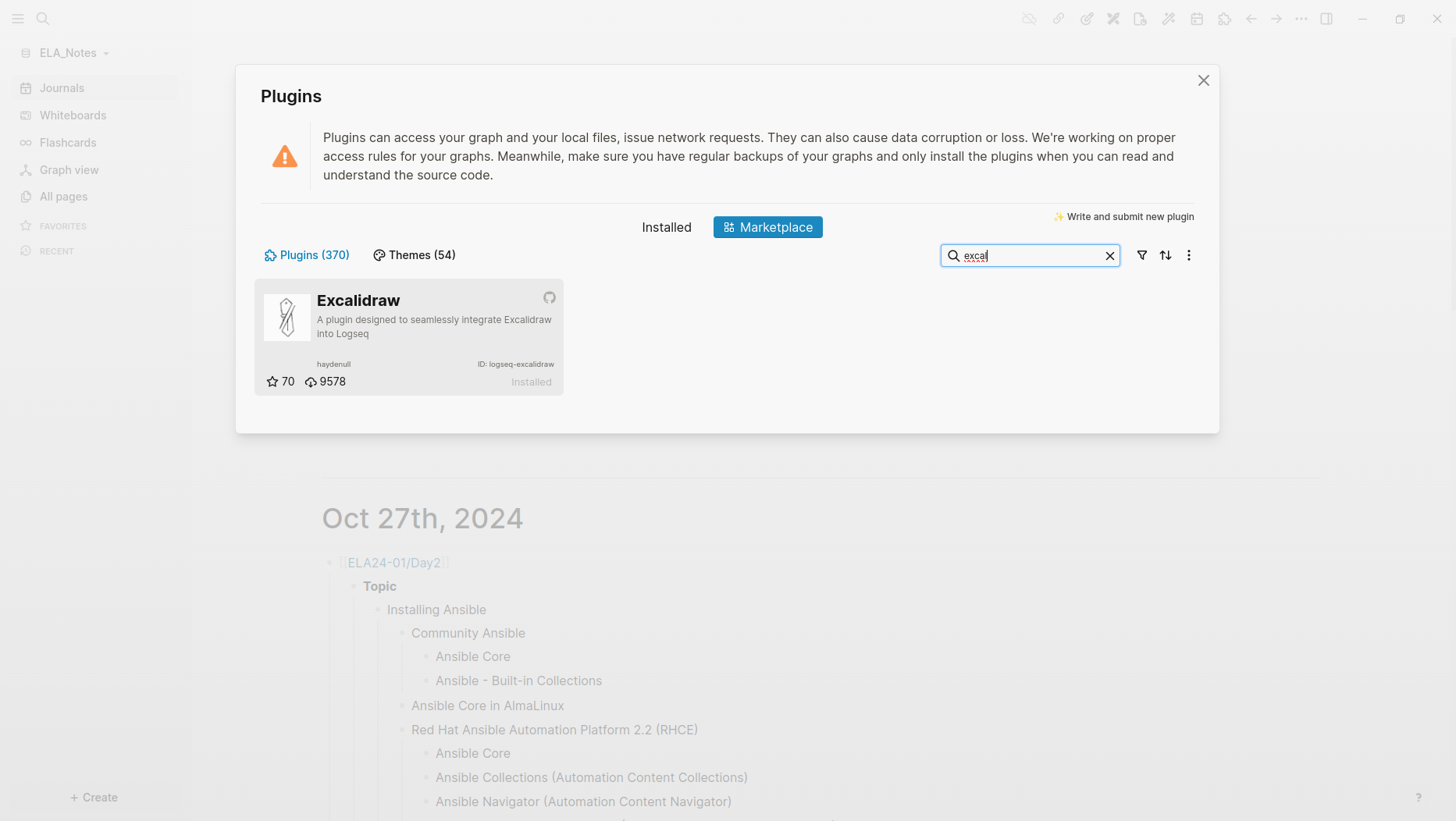The width and height of the screenshot is (1456, 821).
Task: Show Plugins (370) list
Action: (x=307, y=255)
